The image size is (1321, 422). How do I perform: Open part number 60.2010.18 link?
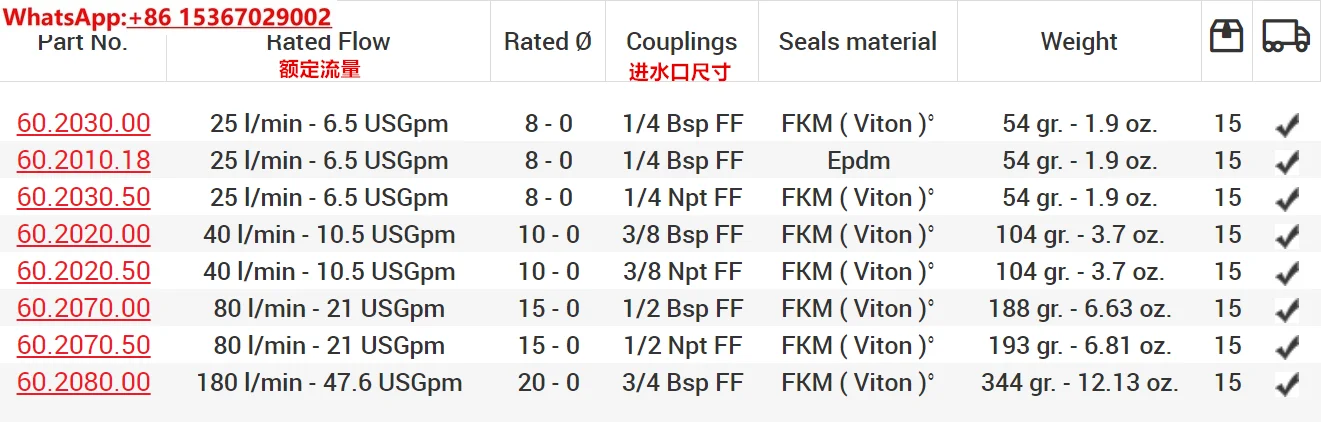point(84,161)
